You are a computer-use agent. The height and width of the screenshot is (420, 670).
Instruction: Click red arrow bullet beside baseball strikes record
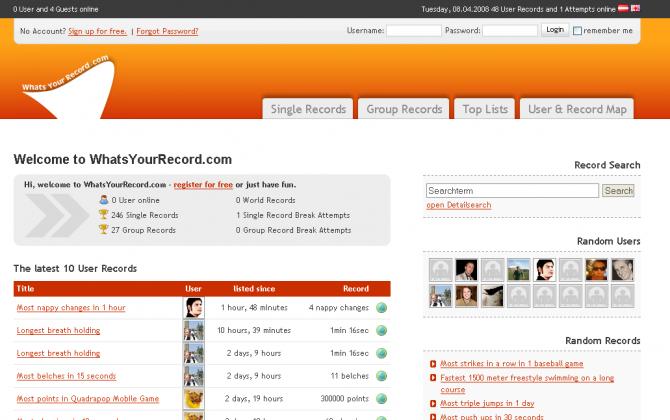point(433,364)
